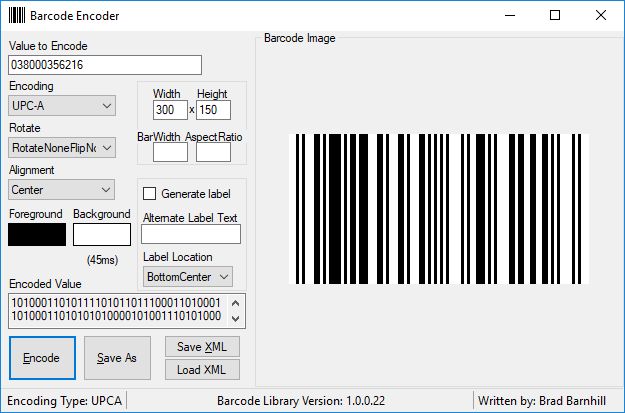625x413 pixels.
Task: Click the Encoded Value scroll down arrow
Action: tap(236, 319)
